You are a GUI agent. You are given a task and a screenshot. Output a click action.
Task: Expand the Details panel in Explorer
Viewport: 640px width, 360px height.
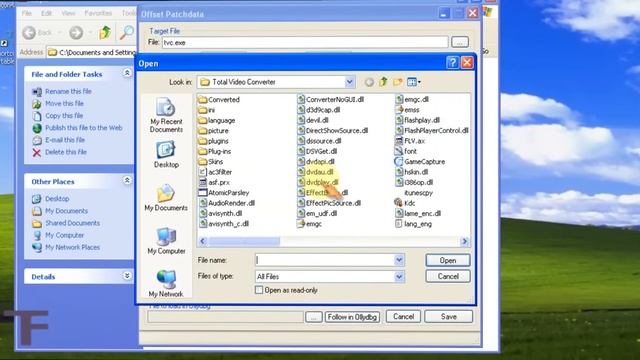point(127,276)
